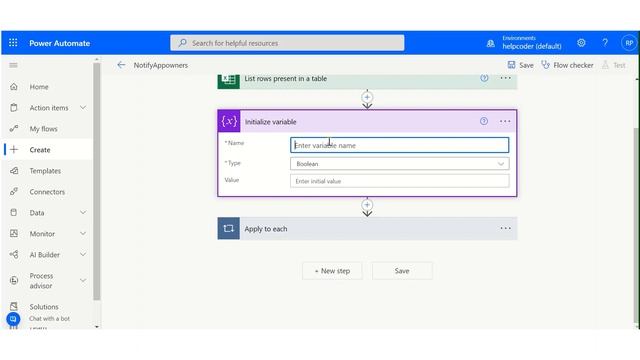Expand the AI Builder submenu
The height and width of the screenshot is (360, 640).
83,255
